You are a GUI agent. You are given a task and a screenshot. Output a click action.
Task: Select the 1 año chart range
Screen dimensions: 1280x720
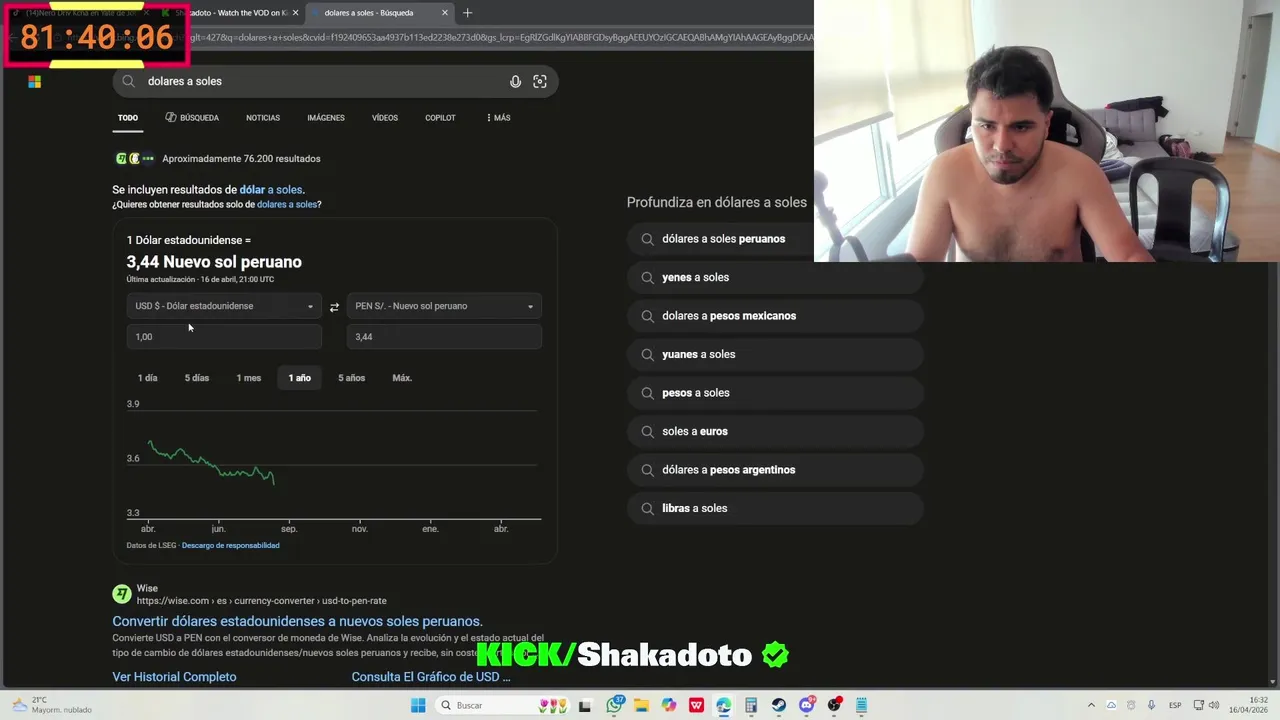pyautogui.click(x=300, y=378)
